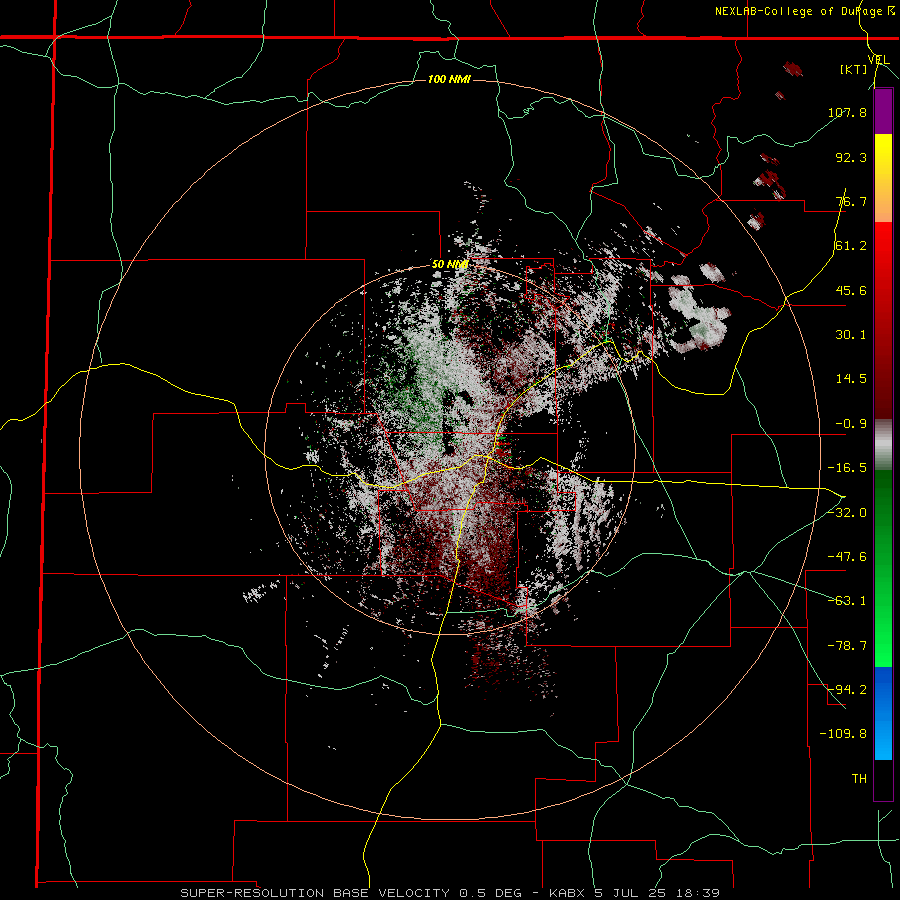Select the 76.7 legend value

[x=851, y=201]
